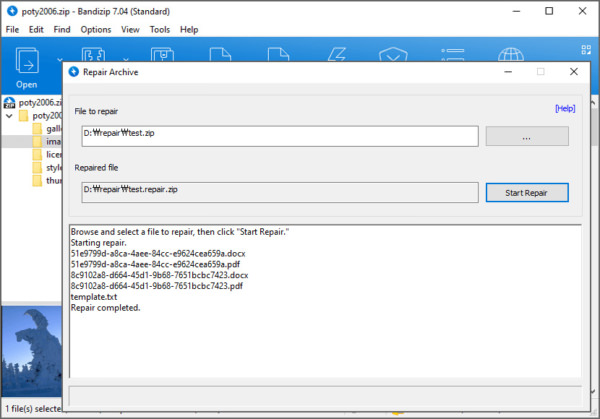Image resolution: width=600 pixels, height=419 pixels.
Task: Click the File to repair path field
Action: coord(280,137)
